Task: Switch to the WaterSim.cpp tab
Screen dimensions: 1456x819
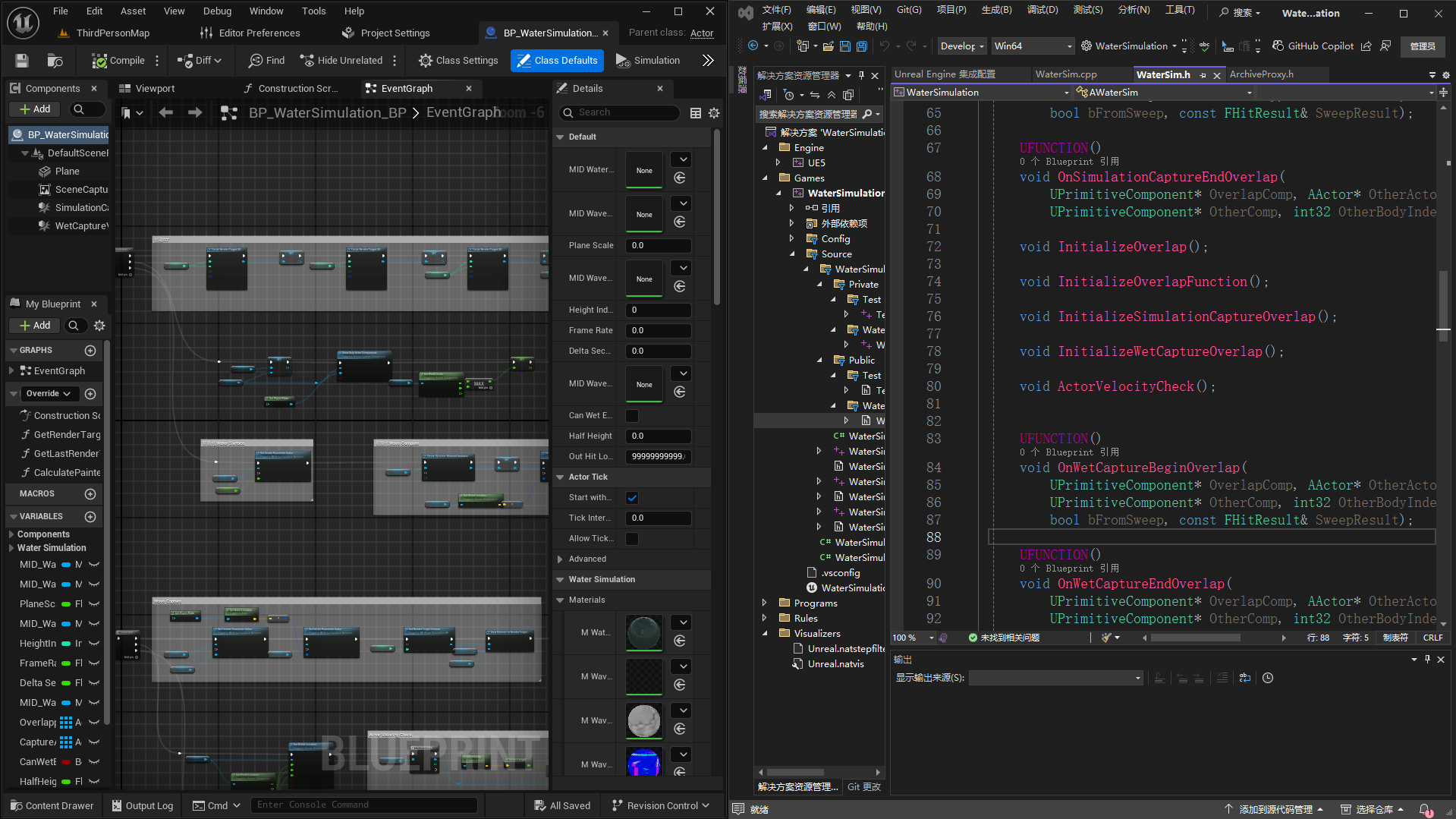Action: 1066,74
